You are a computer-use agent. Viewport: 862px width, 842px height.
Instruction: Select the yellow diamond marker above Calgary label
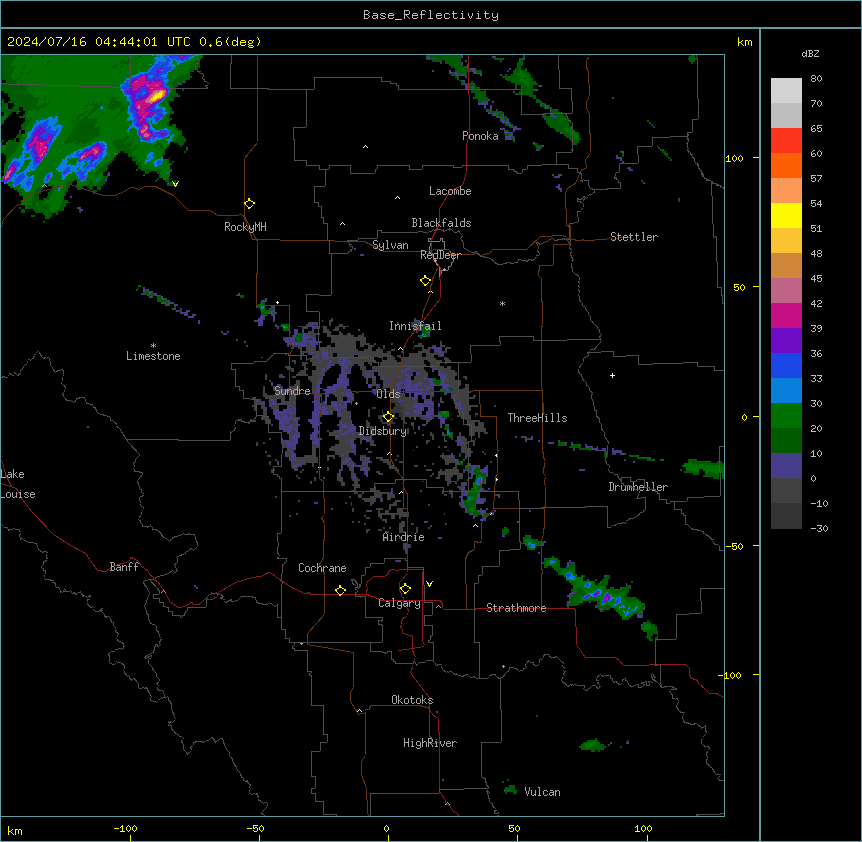[x=405, y=589]
